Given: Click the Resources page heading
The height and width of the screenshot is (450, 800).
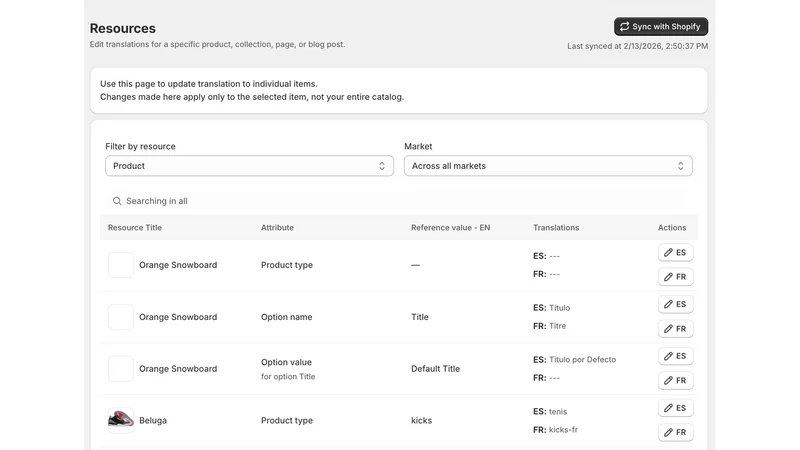Looking at the screenshot, I should pos(122,28).
